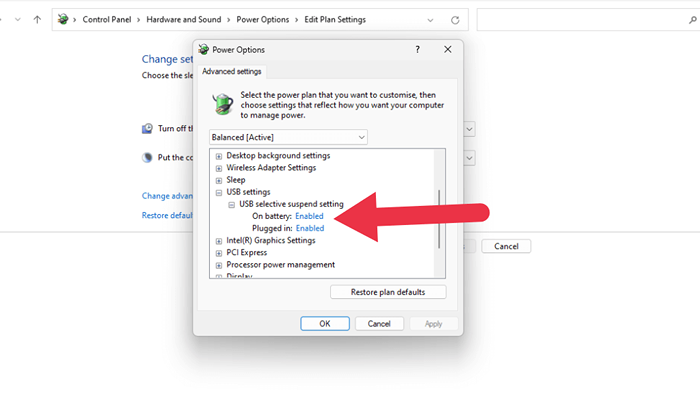The width and height of the screenshot is (700, 394).
Task: Click the Control Panel icon in address bar
Action: point(63,19)
